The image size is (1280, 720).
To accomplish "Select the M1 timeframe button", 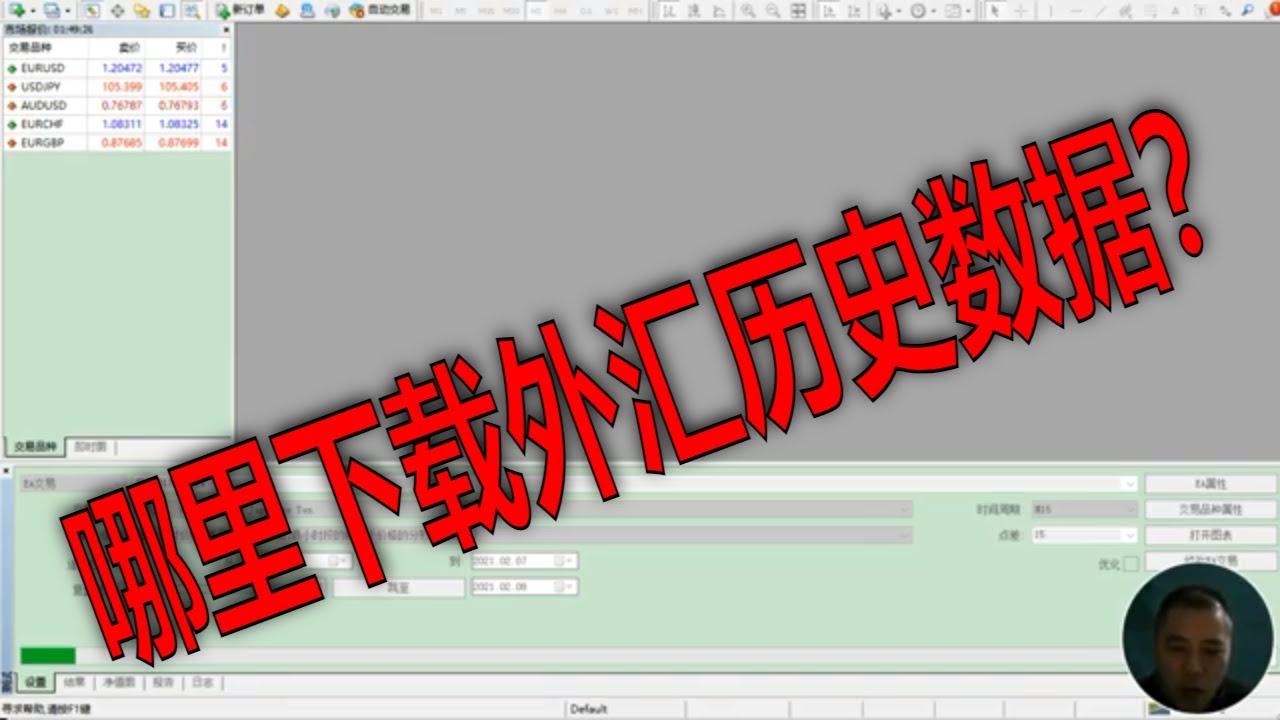I will coord(435,10).
